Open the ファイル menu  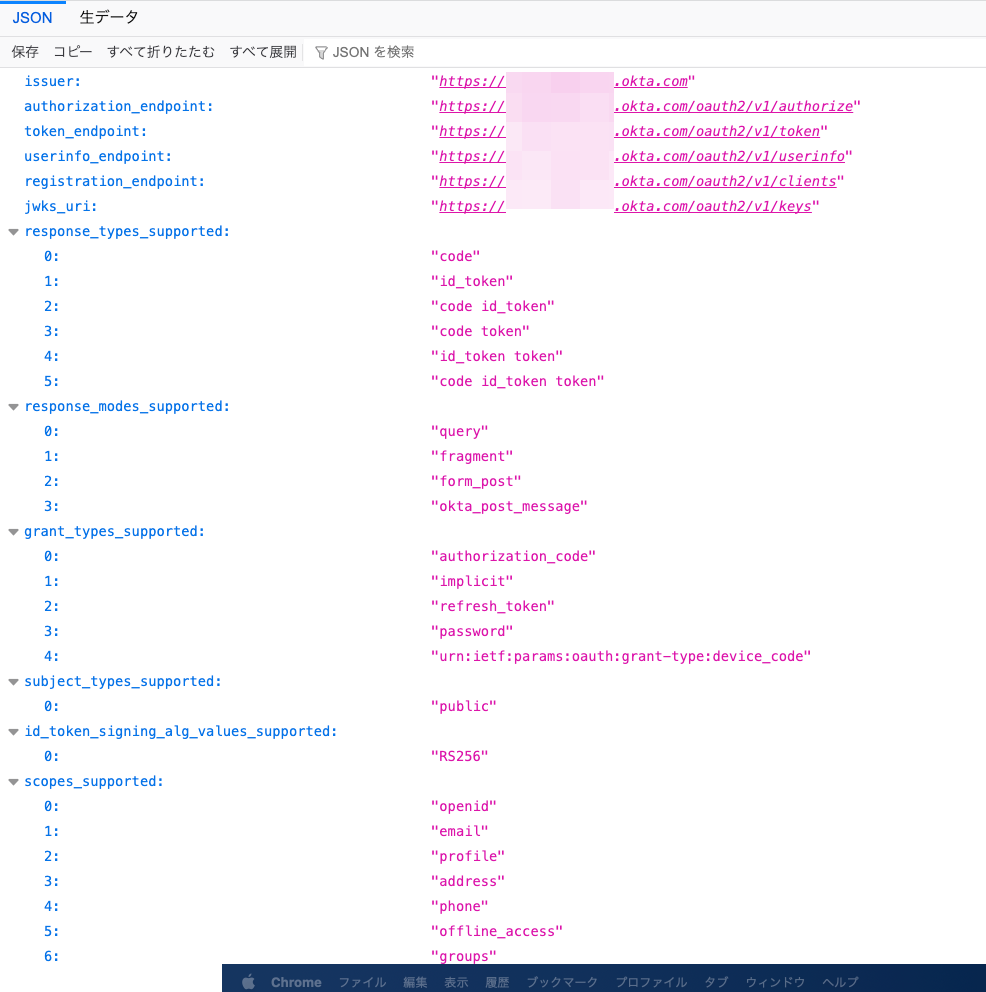(x=362, y=982)
